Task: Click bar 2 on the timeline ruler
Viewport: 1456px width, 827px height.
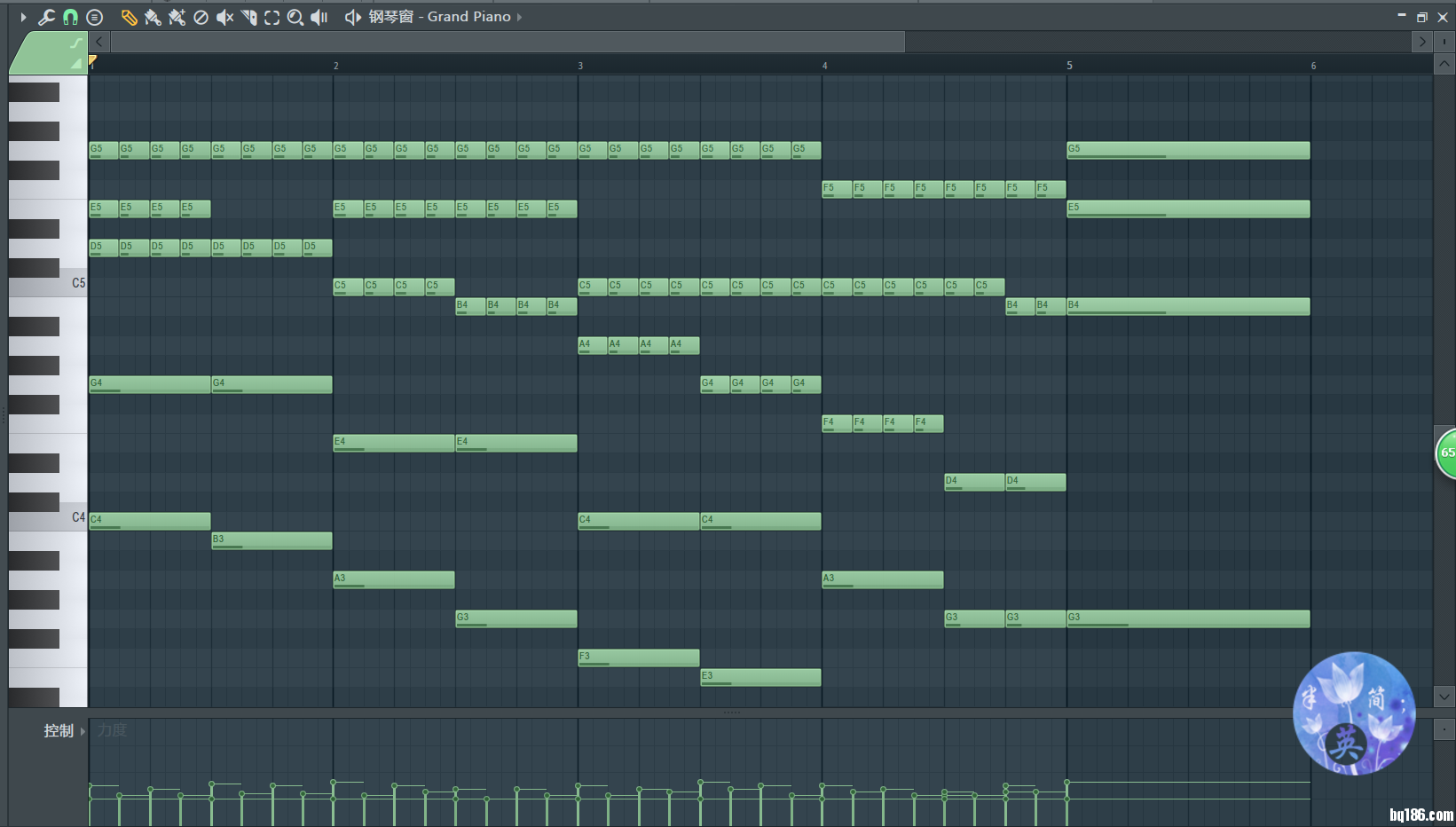Action: pos(336,66)
